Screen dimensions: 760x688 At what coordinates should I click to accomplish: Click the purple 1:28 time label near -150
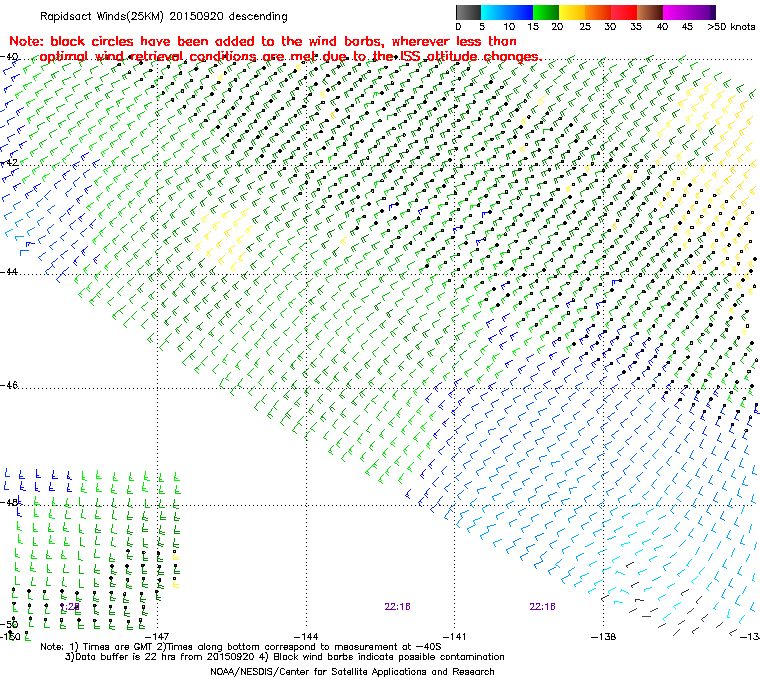click(70, 607)
